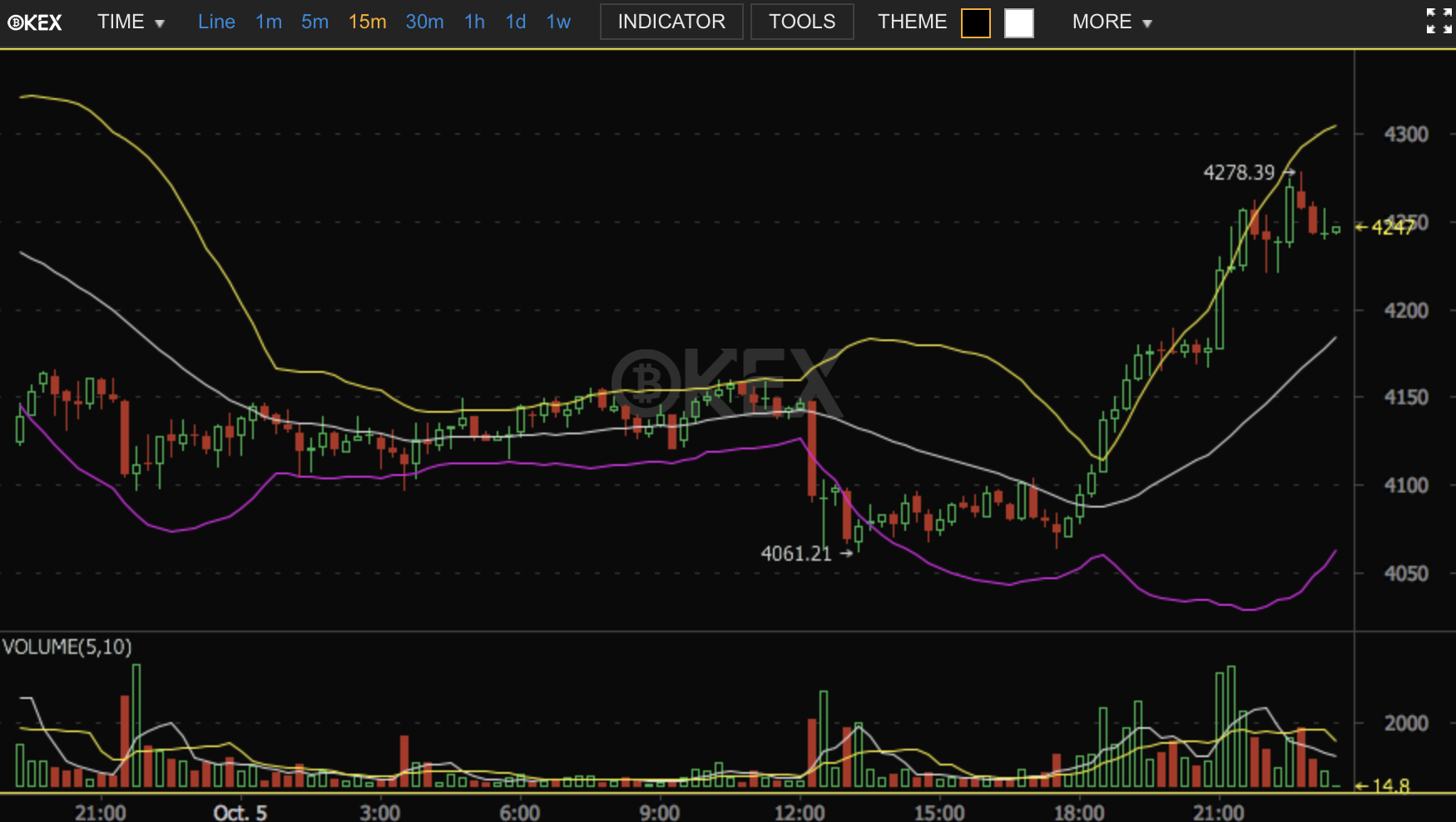This screenshot has height=822, width=1456.
Task: Click the 14.8 current volume marker
Action: [1383, 785]
